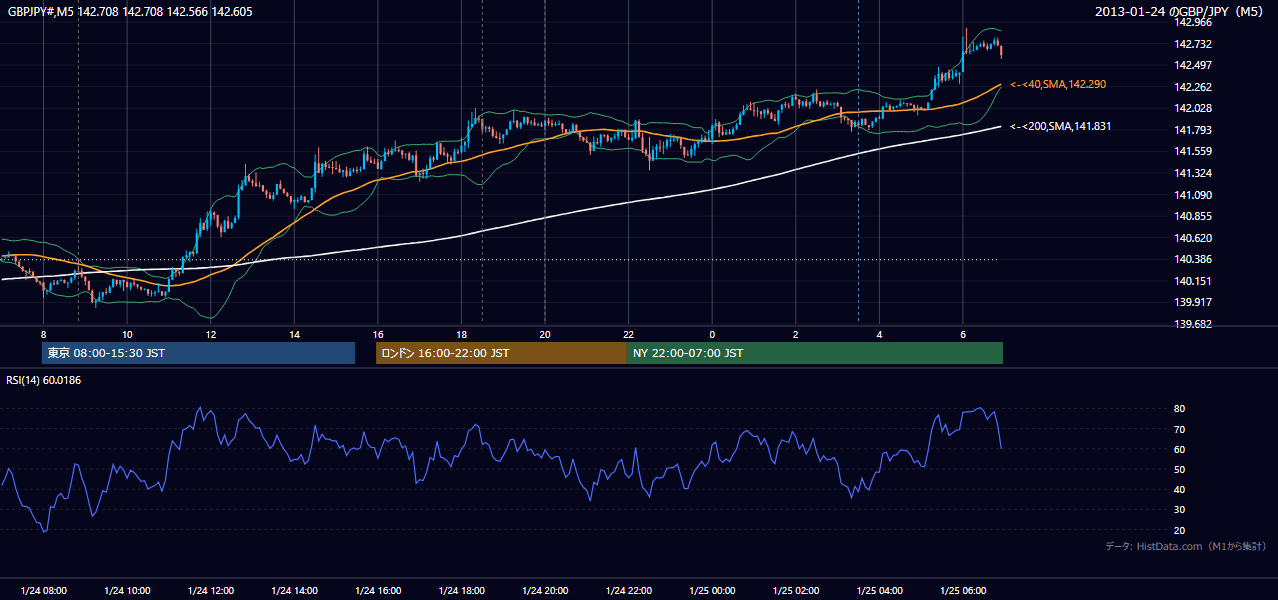Click the ロンドン 16:00-22:00 JST session bar
1278x600 pixels.
click(x=501, y=353)
